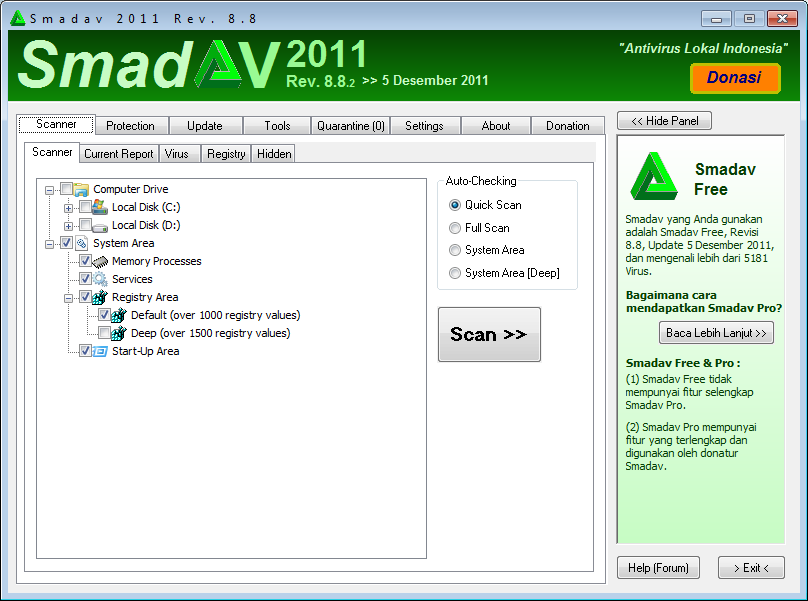Select the Memory Processes tree label
The height and width of the screenshot is (601, 808).
(x=157, y=261)
